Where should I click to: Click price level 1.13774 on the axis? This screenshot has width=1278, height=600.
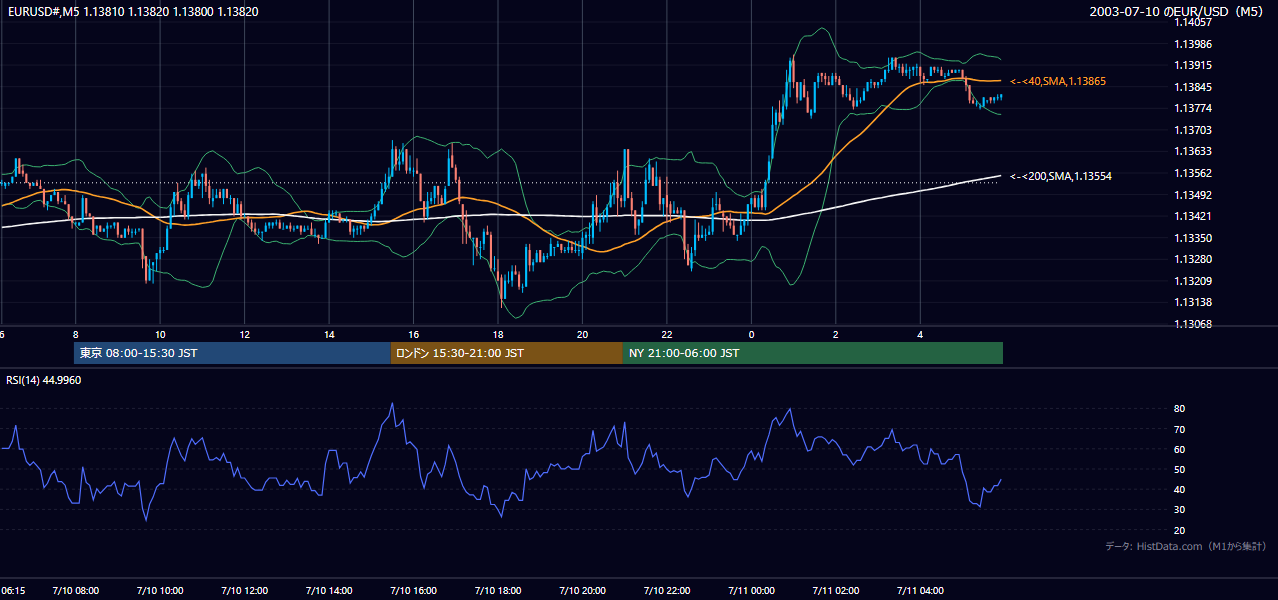pos(1194,108)
